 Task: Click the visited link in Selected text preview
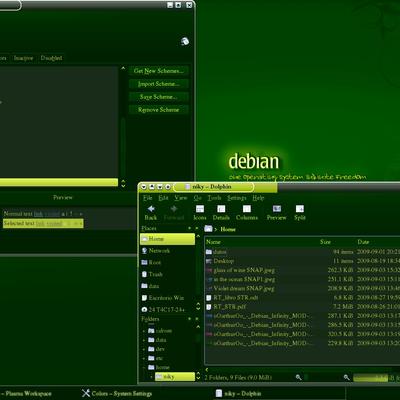[54, 224]
